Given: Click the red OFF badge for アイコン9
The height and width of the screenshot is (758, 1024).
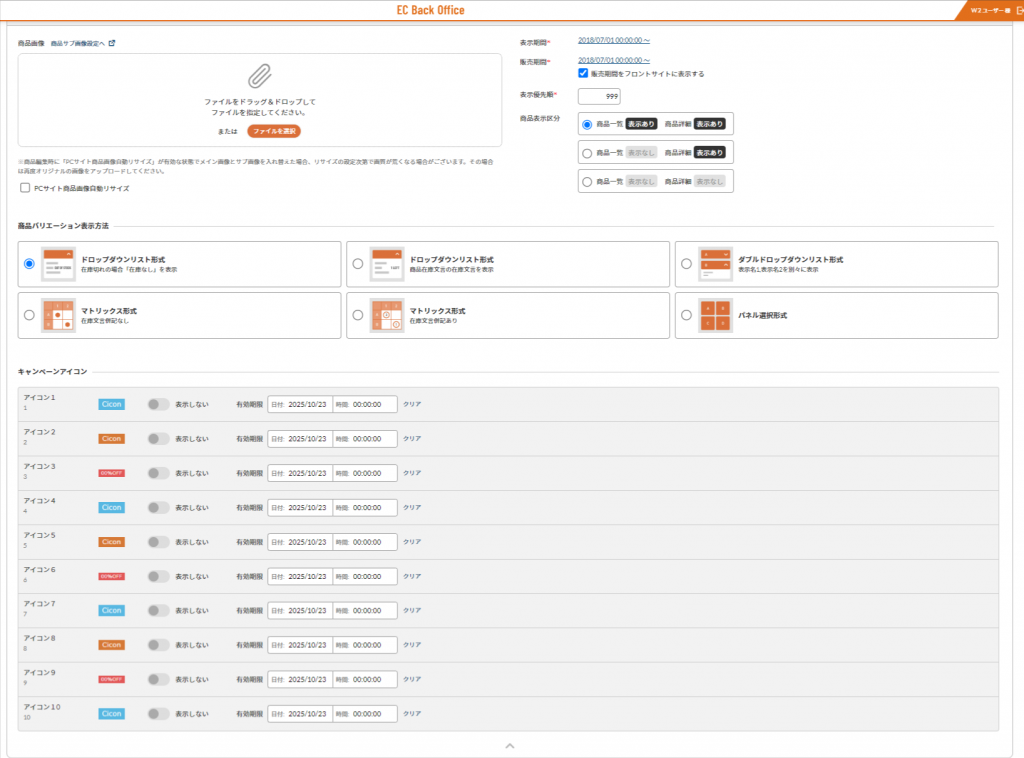Looking at the screenshot, I should (x=111, y=680).
